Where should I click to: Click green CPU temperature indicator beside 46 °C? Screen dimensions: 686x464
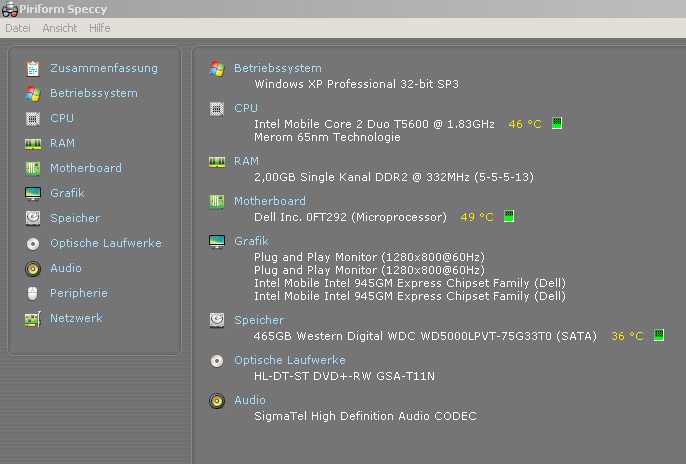pyautogui.click(x=556, y=123)
